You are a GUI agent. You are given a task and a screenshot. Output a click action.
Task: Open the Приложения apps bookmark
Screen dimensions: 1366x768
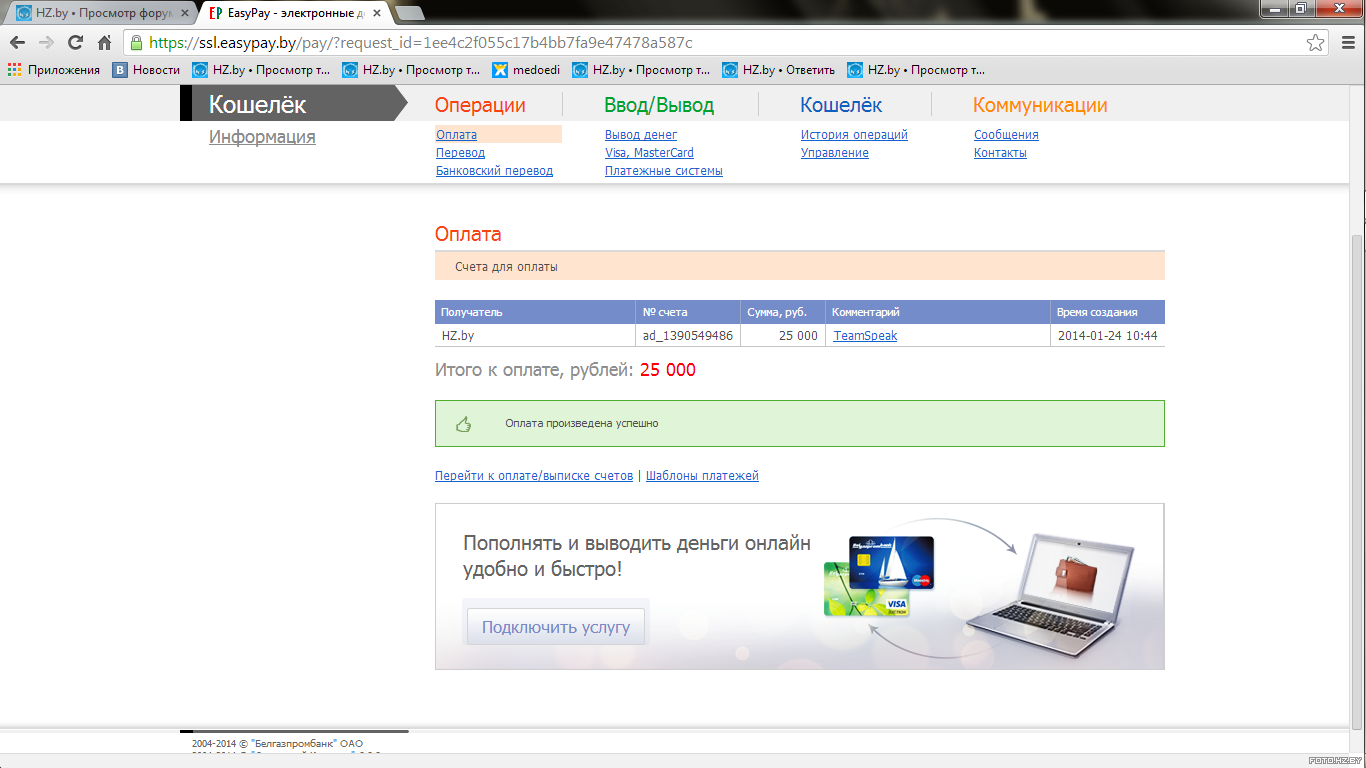coord(54,70)
